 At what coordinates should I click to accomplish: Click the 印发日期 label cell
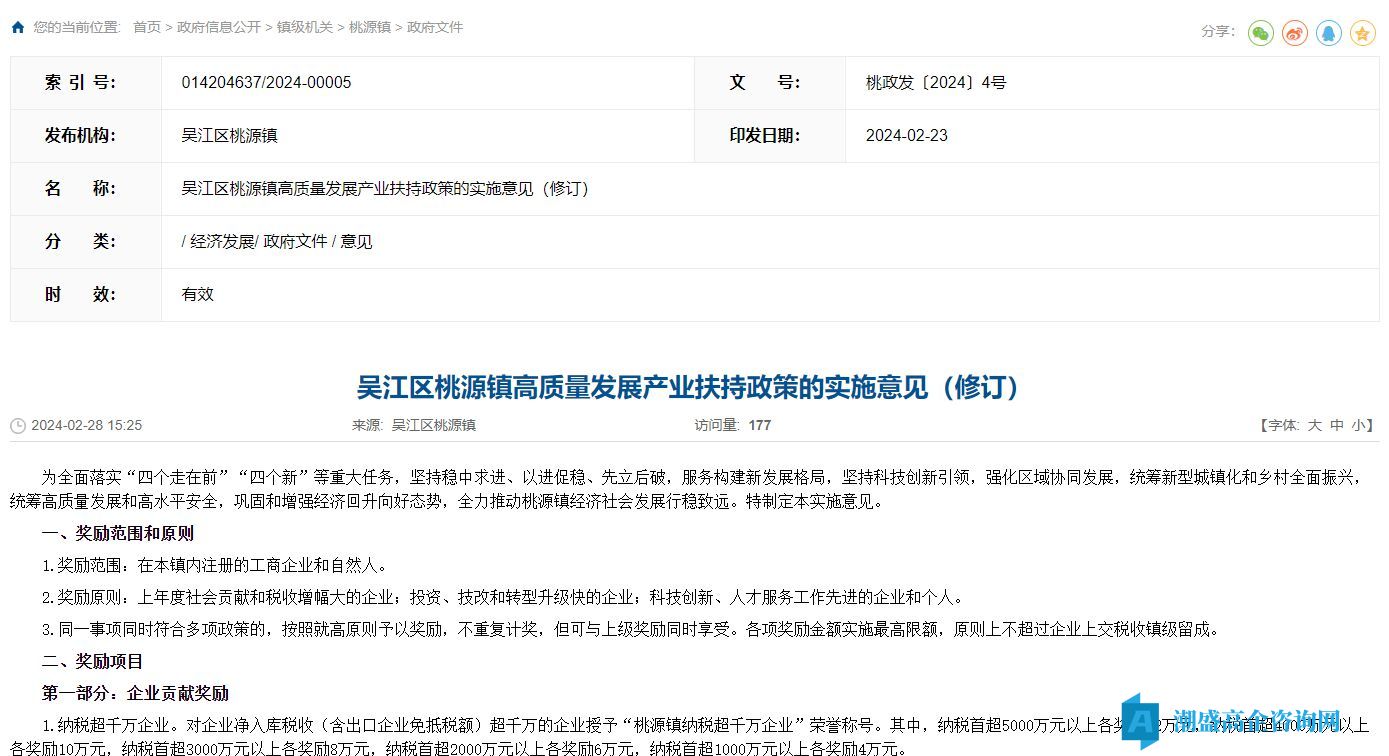pos(770,136)
